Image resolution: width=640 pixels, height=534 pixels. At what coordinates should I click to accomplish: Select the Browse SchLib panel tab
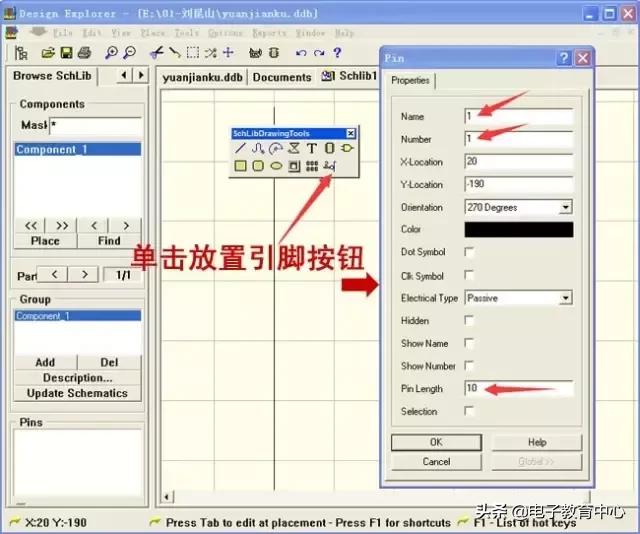(52, 76)
